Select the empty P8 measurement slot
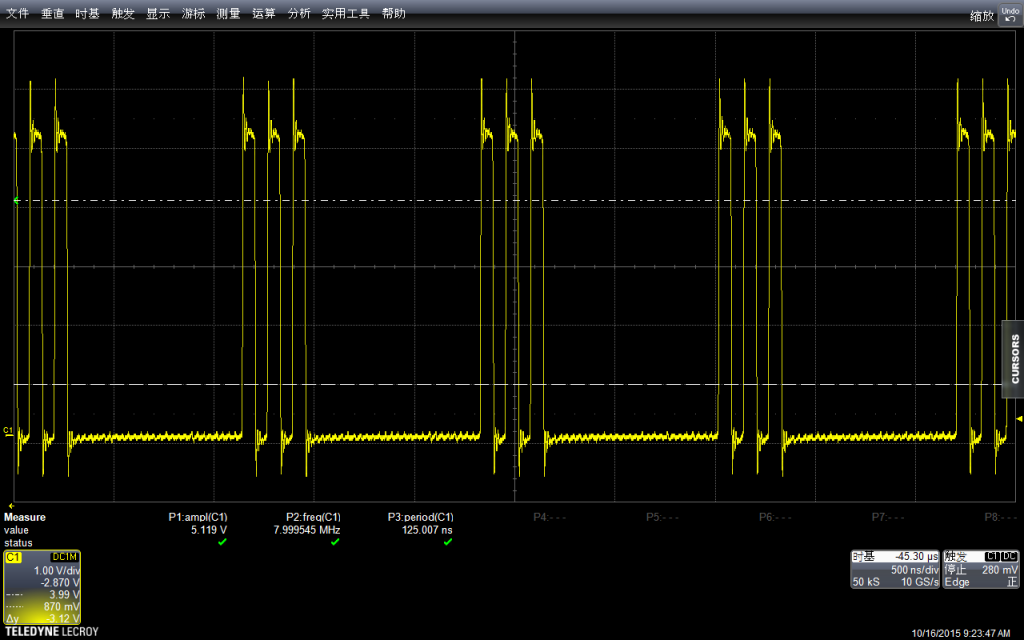The width and height of the screenshot is (1024, 640). point(1000,517)
